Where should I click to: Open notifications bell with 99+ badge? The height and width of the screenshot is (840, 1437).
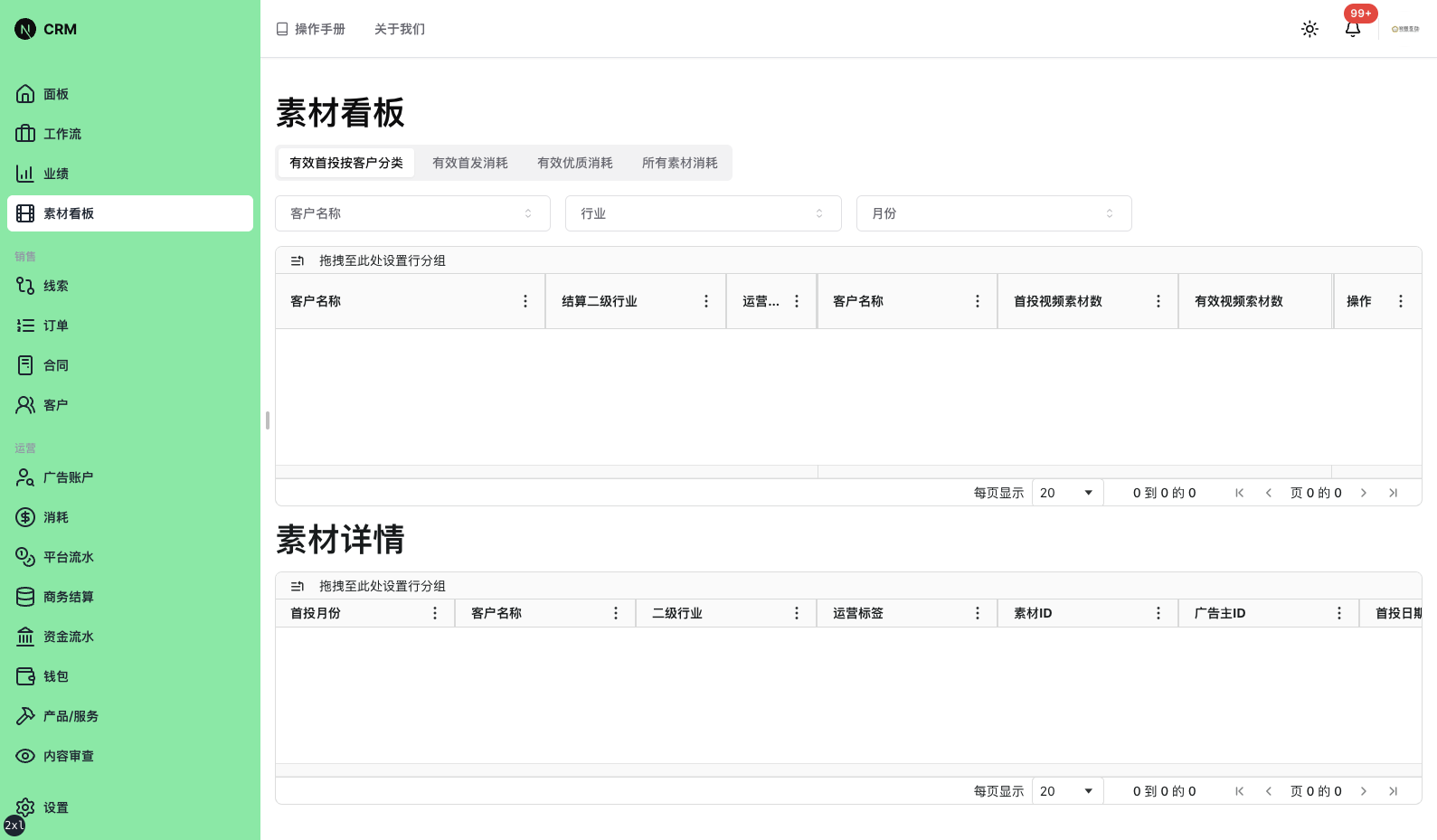(x=1353, y=29)
